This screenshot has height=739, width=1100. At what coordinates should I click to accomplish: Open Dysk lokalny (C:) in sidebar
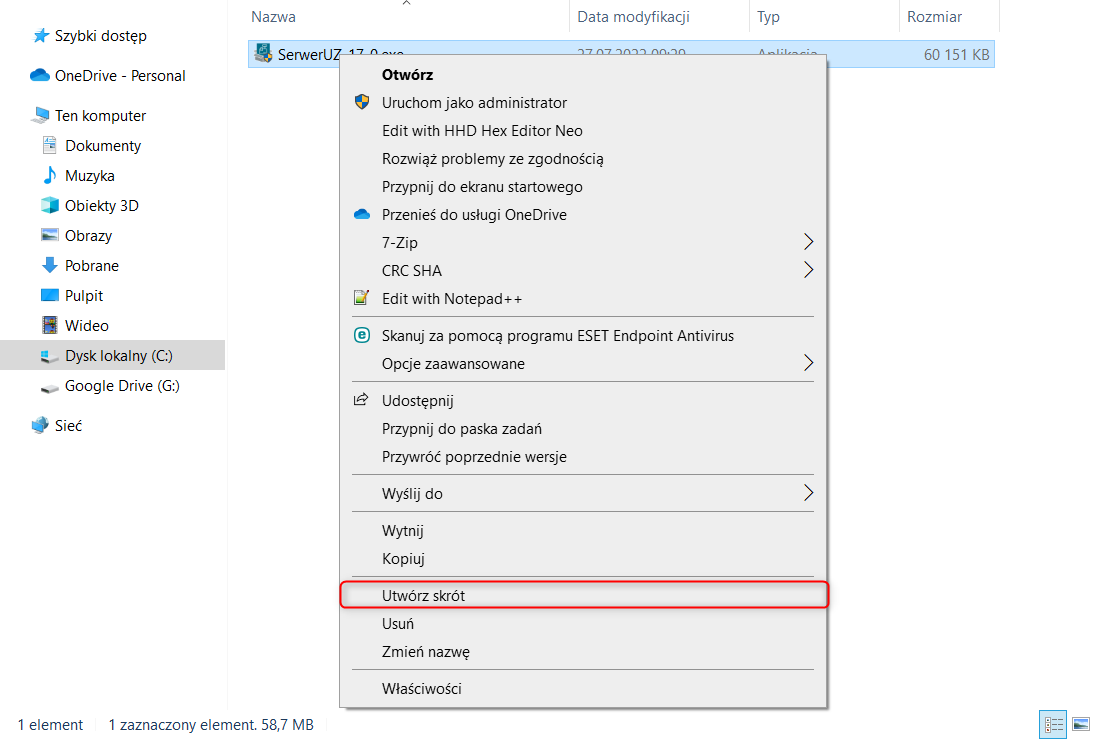point(118,356)
